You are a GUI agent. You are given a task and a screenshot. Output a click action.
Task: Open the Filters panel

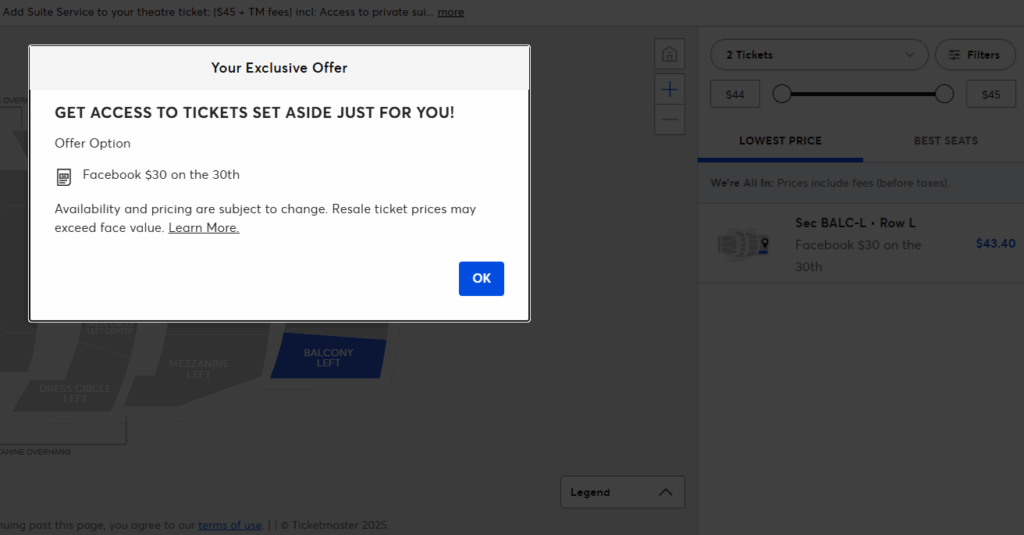[x=975, y=55]
